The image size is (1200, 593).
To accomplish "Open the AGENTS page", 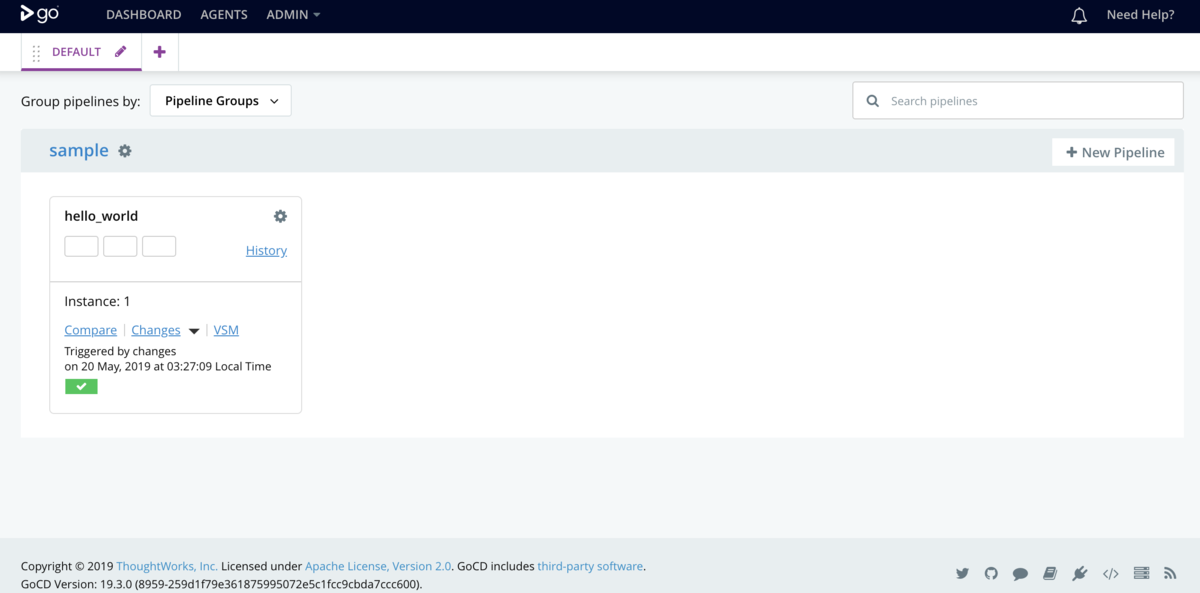I will coord(224,15).
